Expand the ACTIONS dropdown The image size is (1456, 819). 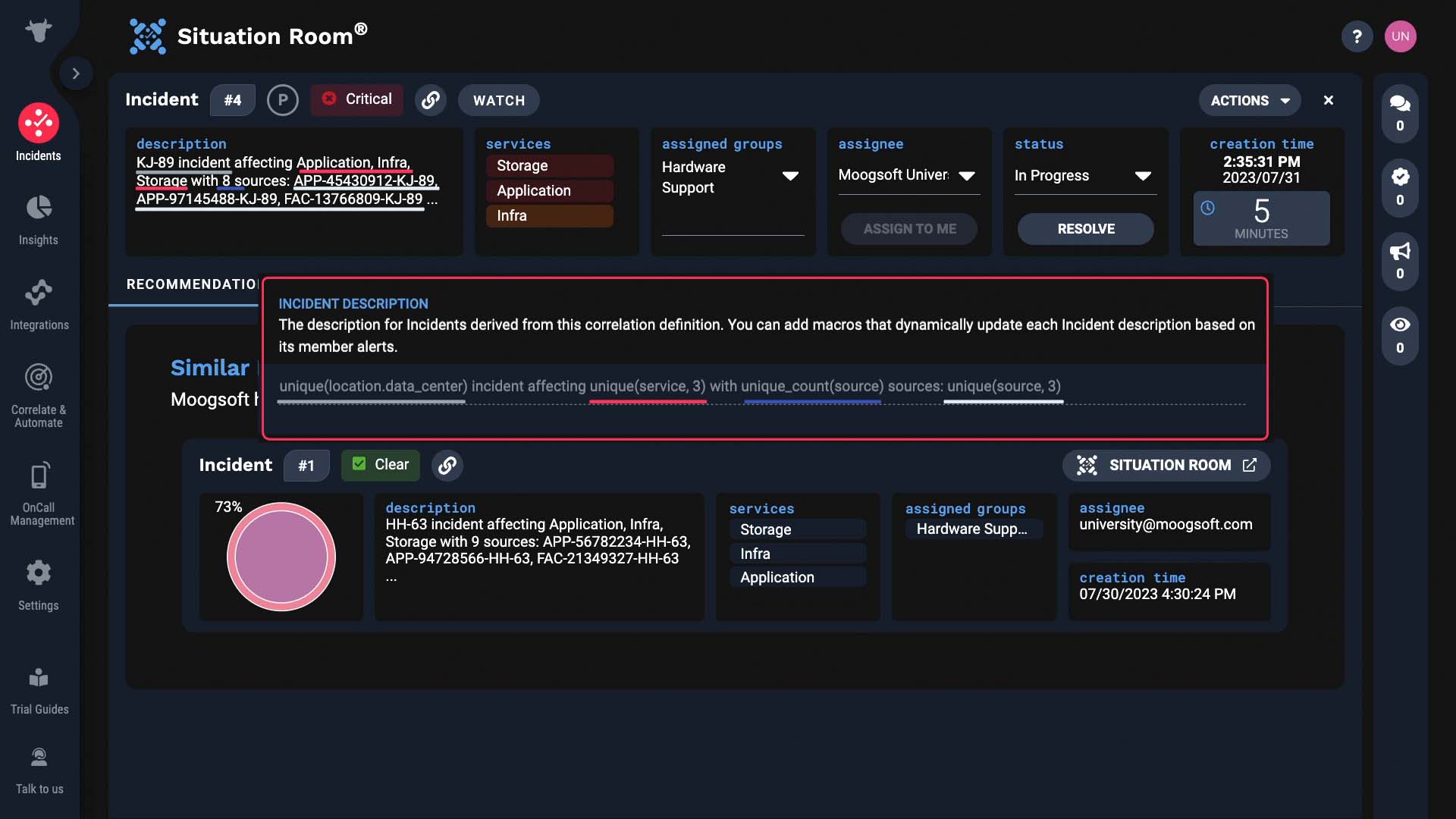[1250, 100]
